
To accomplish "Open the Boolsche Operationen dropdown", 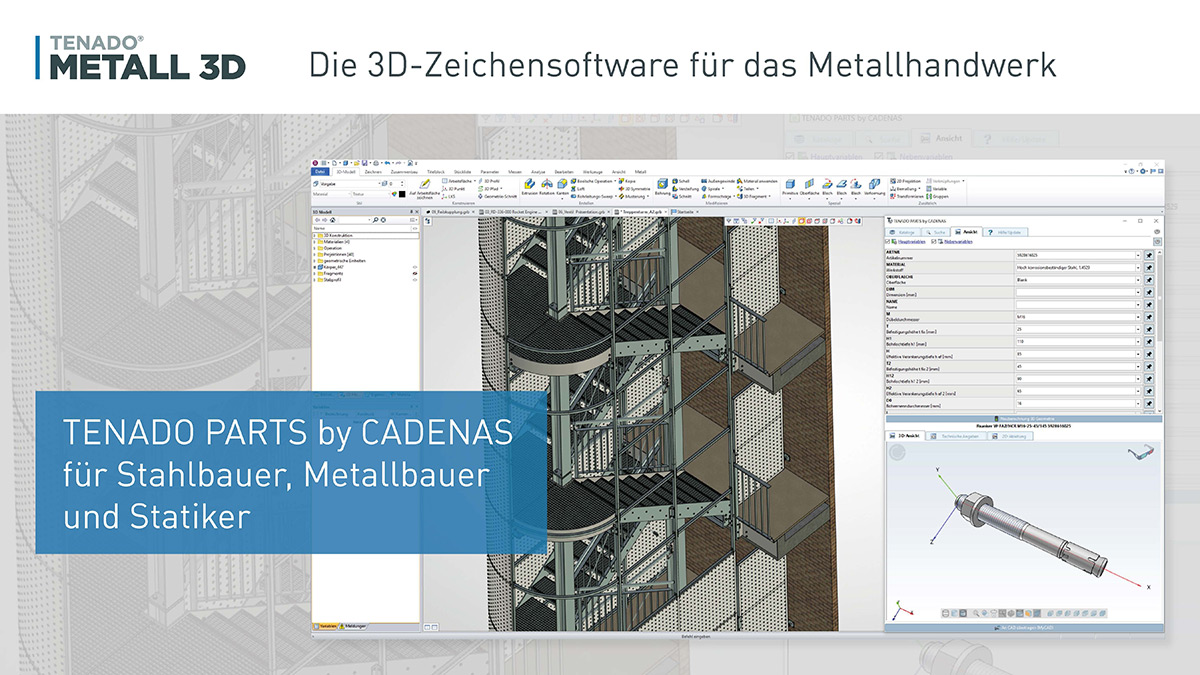I will (614, 181).
